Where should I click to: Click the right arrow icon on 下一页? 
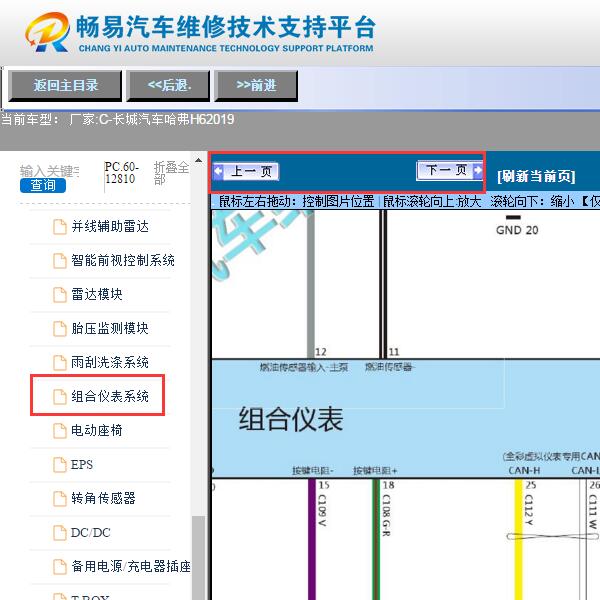(x=478, y=170)
